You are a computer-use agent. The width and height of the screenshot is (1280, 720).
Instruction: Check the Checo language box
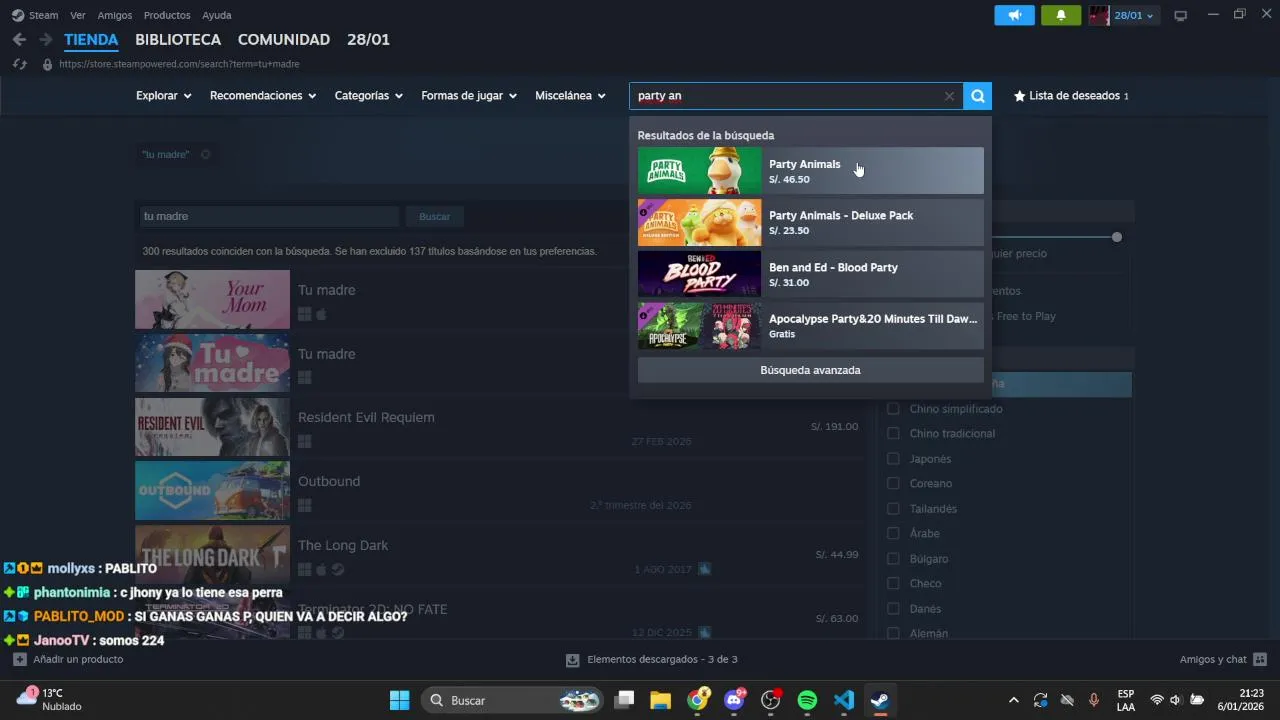894,584
